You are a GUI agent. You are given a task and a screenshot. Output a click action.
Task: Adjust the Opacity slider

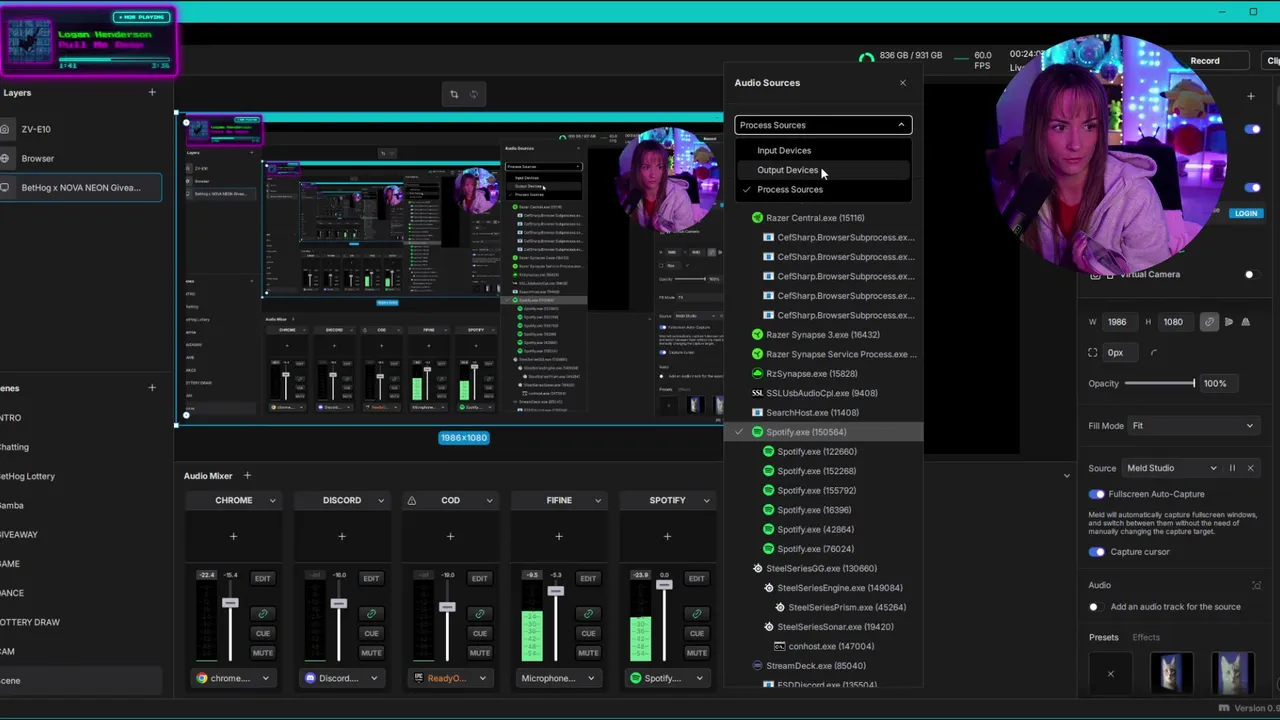1159,384
